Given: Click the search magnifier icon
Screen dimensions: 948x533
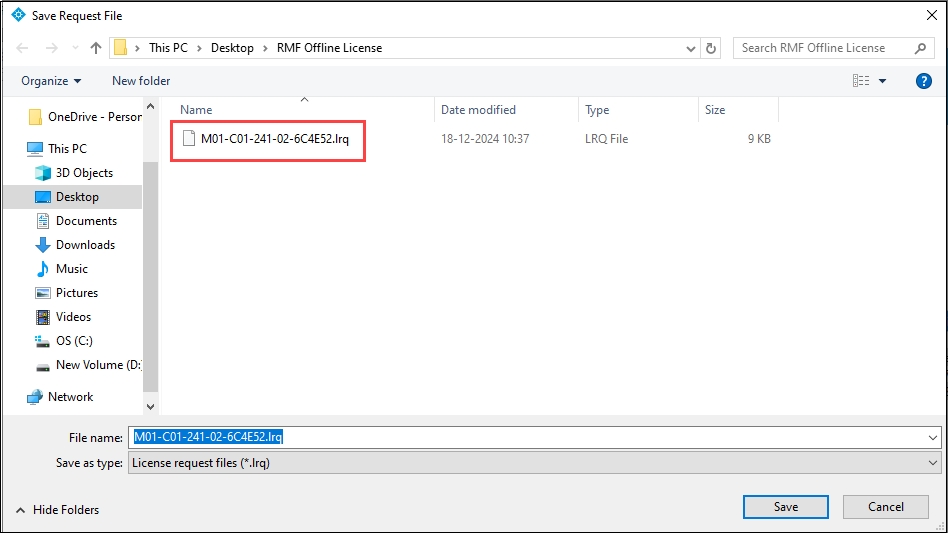Looking at the screenshot, I should (920, 48).
